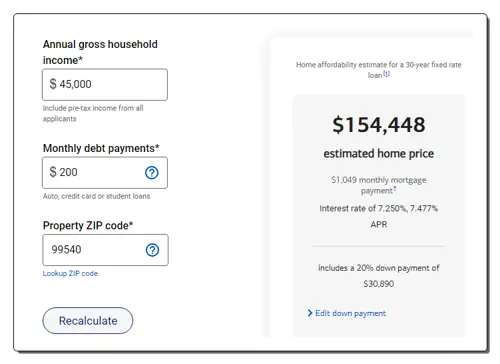
Task: Click the $154,448 estimated home price figure
Action: pyautogui.click(x=379, y=125)
